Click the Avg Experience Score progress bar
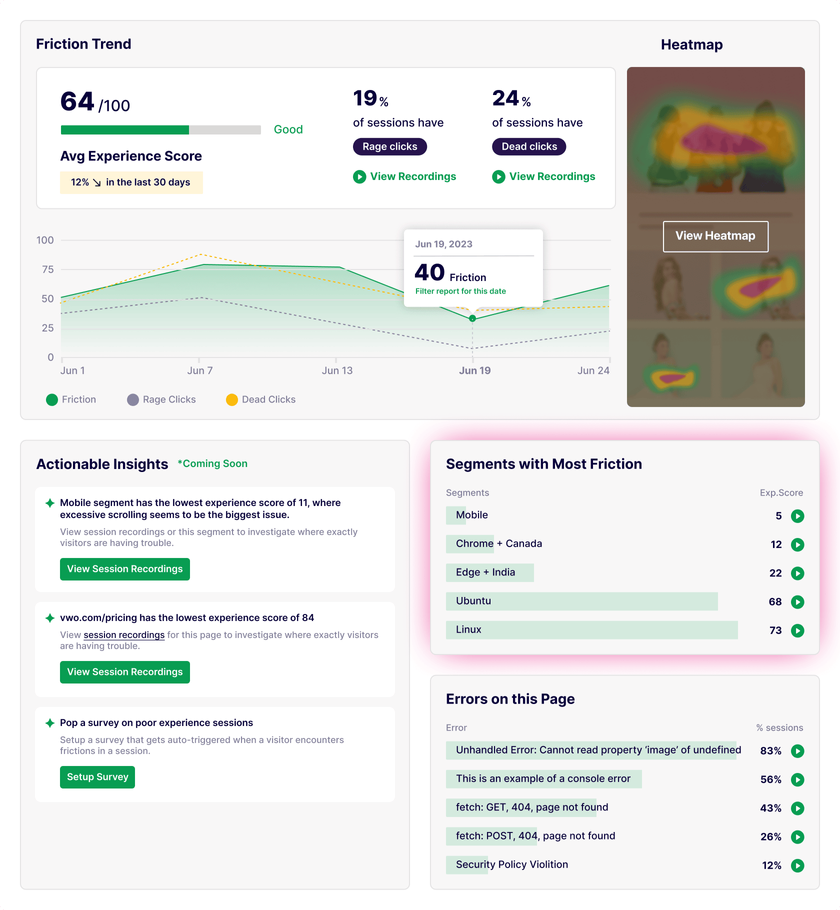The height and width of the screenshot is (910, 840). [x=160, y=130]
